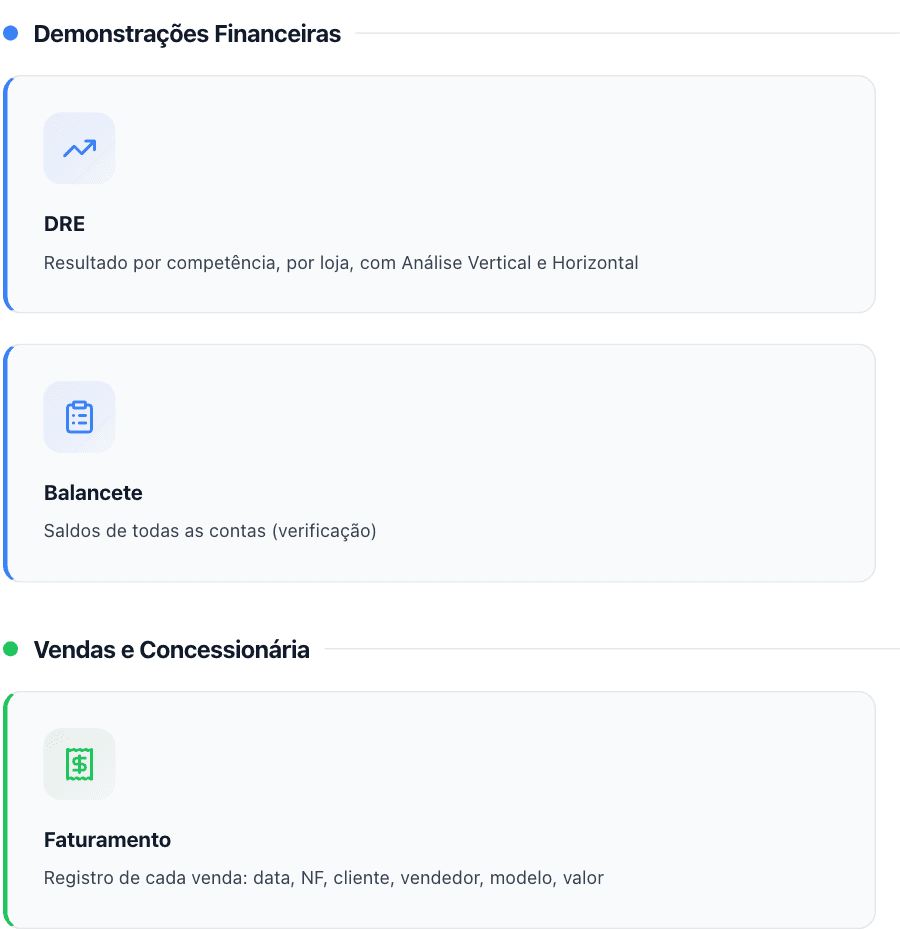900x930 pixels.
Task: Select the 'Saldos de todas as contas' description
Action: tap(210, 531)
